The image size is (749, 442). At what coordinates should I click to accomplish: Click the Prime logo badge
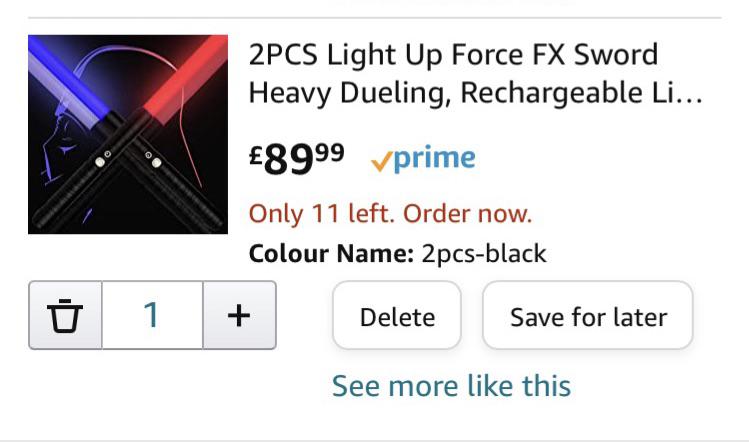423,158
